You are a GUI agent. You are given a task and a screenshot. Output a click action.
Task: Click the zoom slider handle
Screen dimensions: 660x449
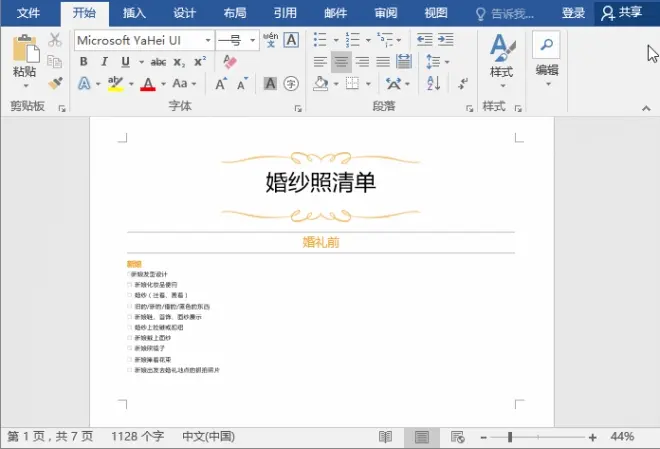tap(510, 438)
